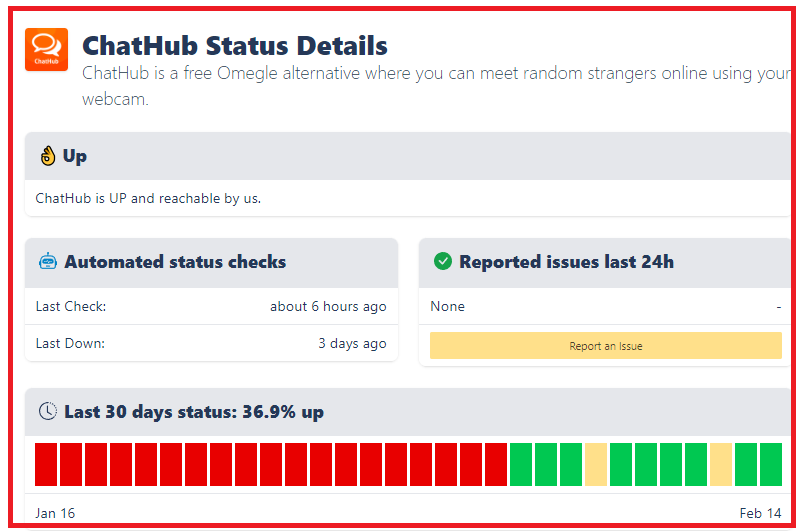This screenshot has width=804, height=531.
Task: Select the first yellow status bar
Action: pos(596,464)
